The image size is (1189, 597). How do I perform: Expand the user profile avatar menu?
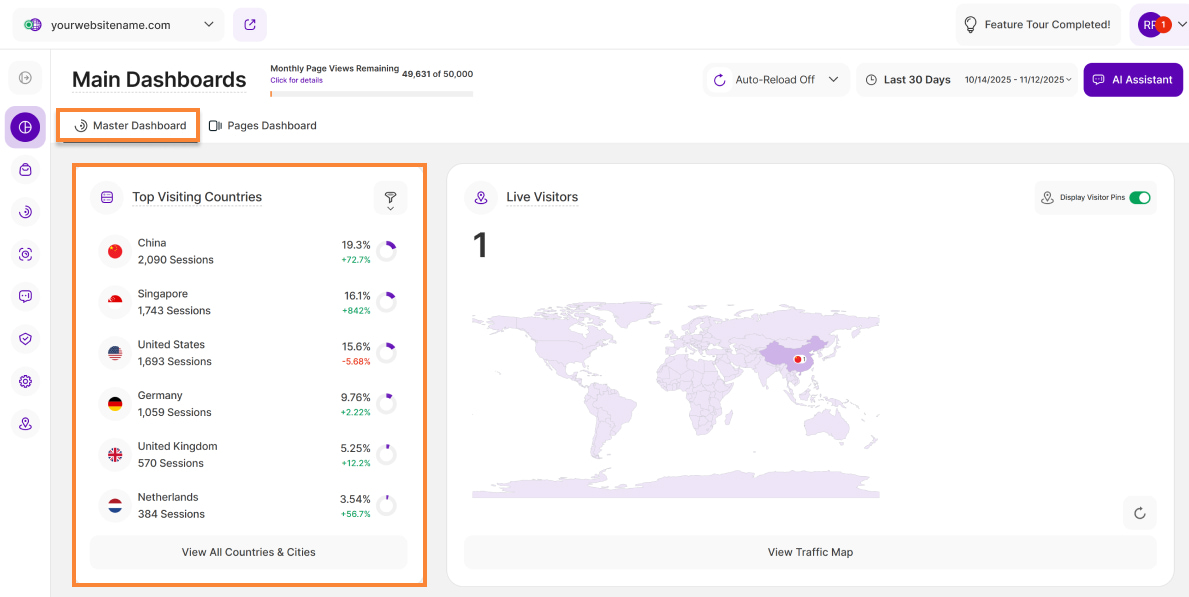[1158, 25]
